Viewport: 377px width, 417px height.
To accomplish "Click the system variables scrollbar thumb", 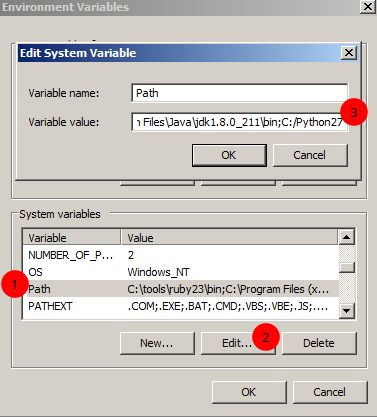I will click(x=347, y=267).
